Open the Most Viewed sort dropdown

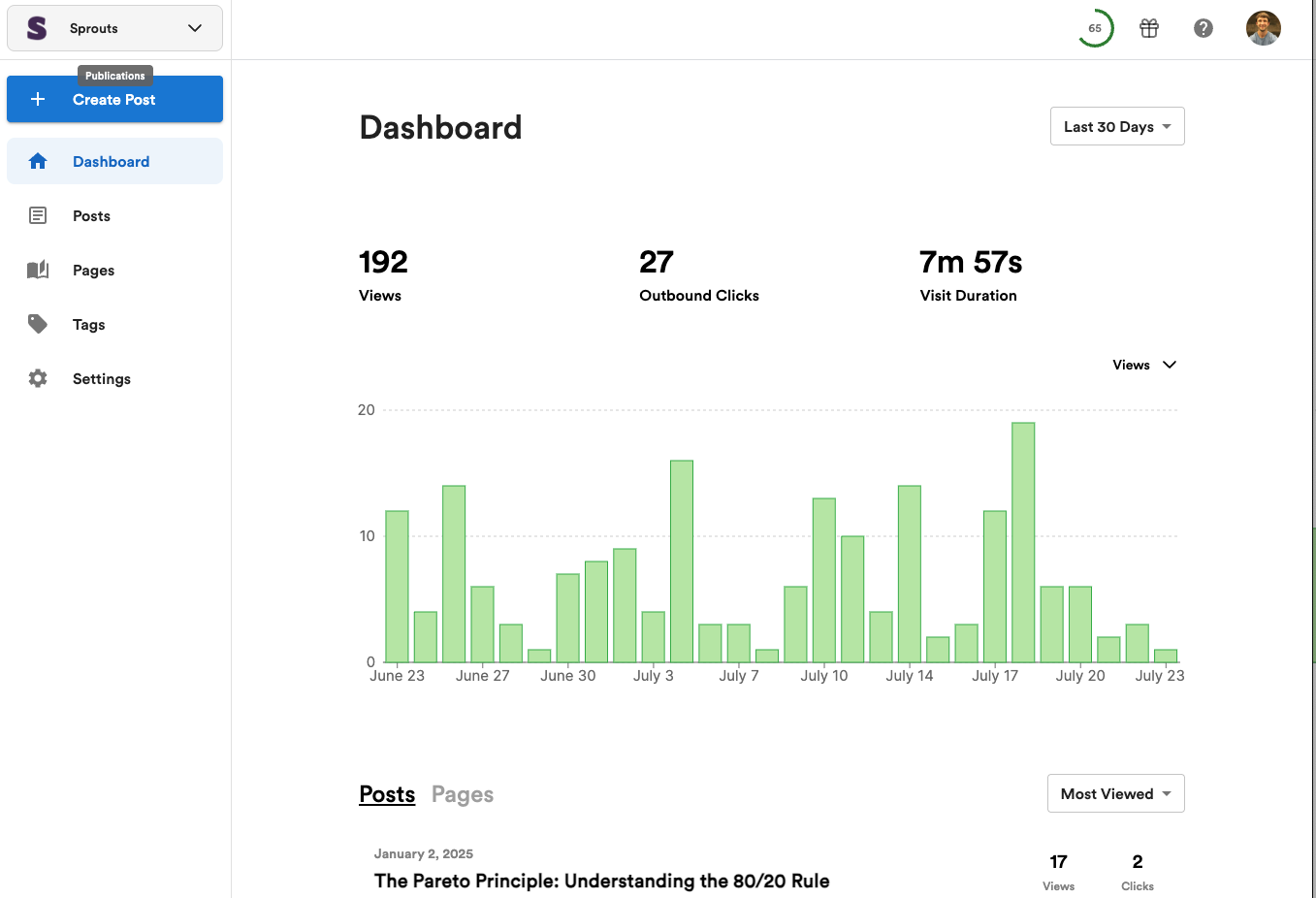coord(1116,793)
